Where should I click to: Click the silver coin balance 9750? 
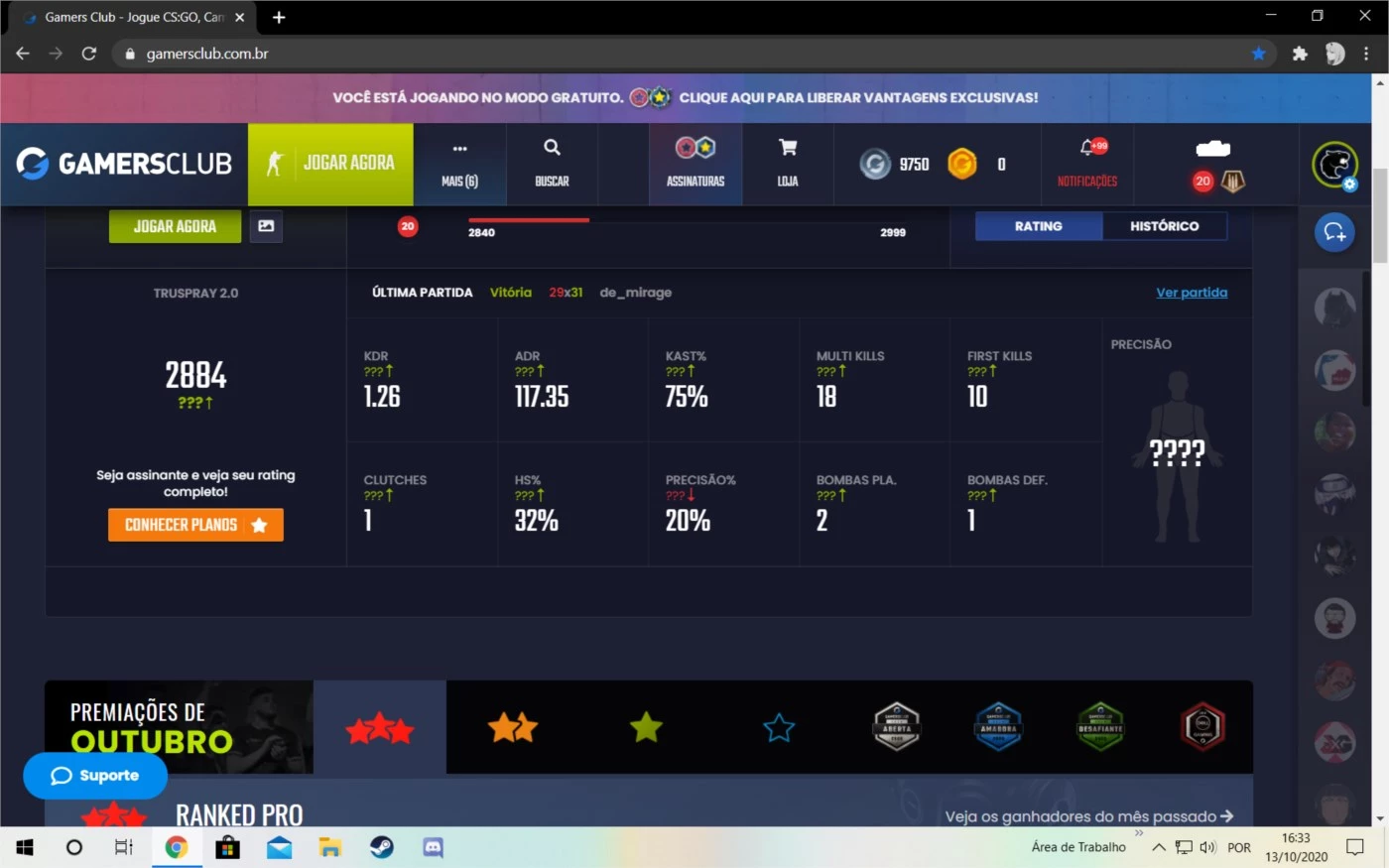tap(895, 164)
